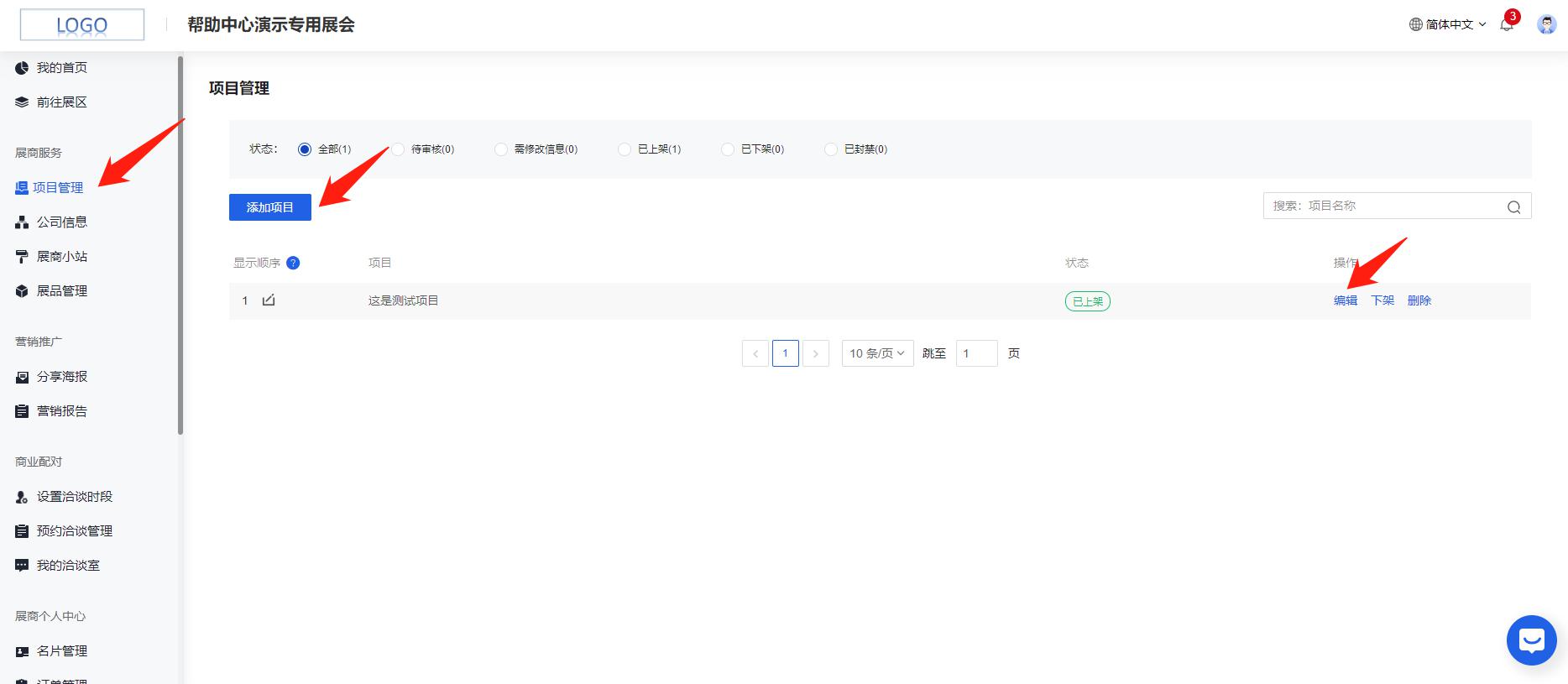Click the notification bell icon
This screenshot has width=1568, height=684.
point(1507,24)
